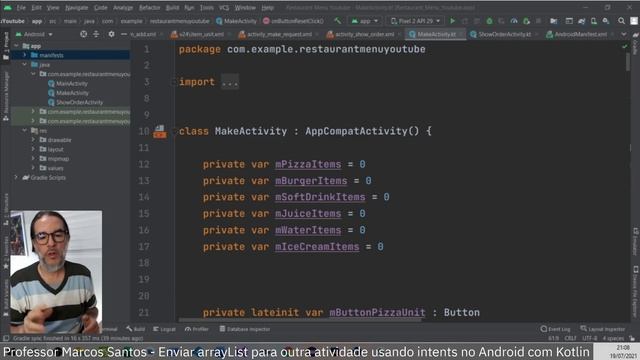Click the mPizzaItems variable on line 12

click(308, 164)
